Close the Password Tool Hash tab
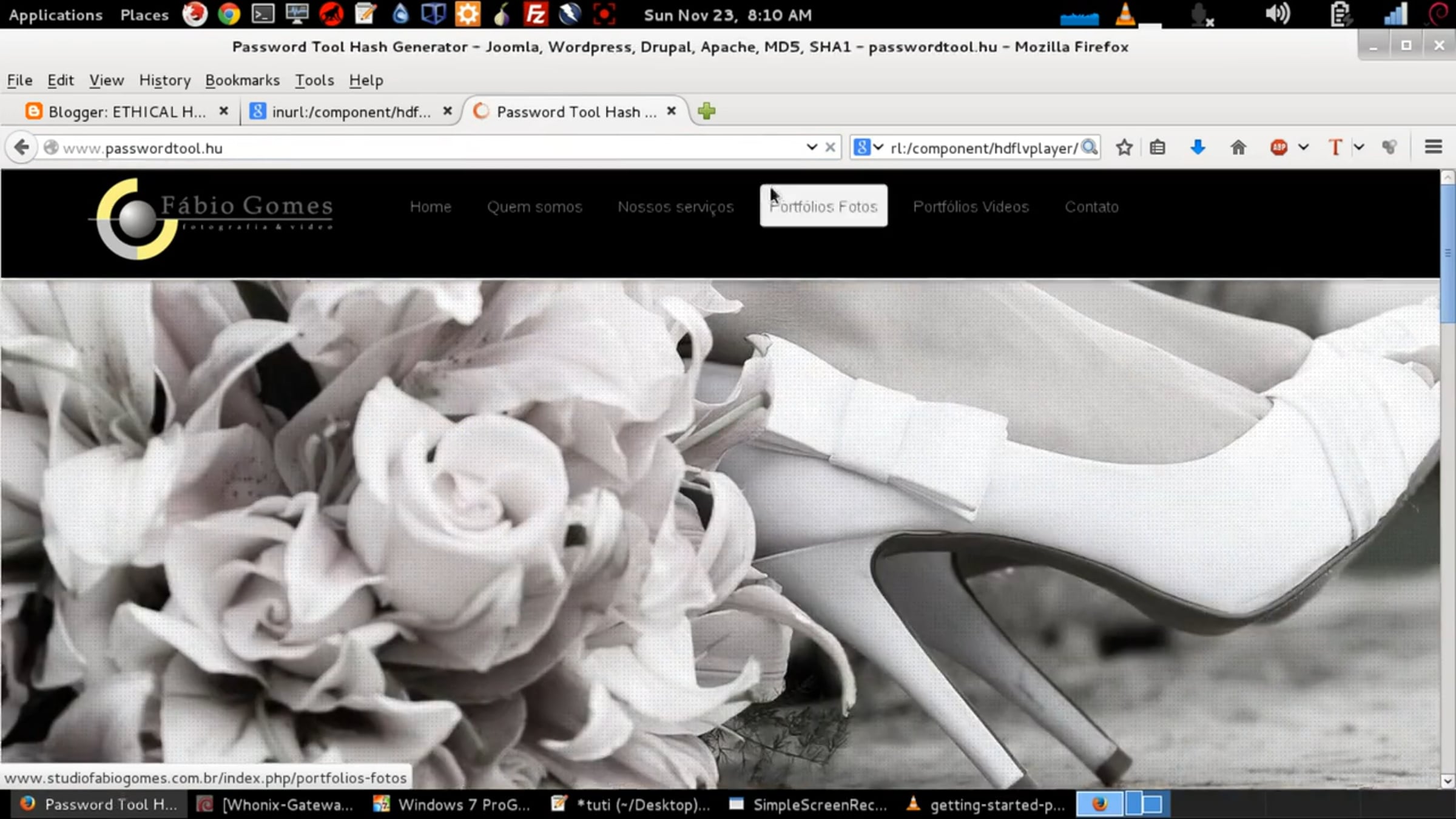1456x819 pixels. click(672, 111)
